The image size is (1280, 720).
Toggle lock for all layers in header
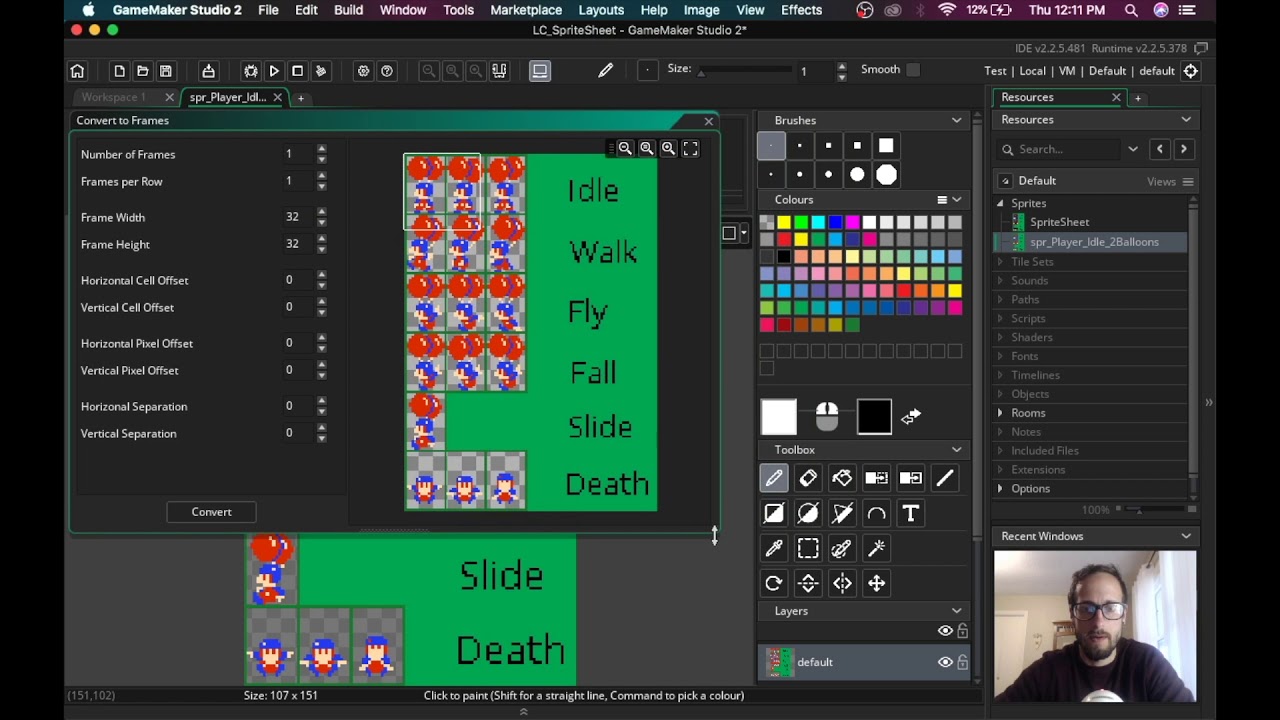pyautogui.click(x=962, y=631)
